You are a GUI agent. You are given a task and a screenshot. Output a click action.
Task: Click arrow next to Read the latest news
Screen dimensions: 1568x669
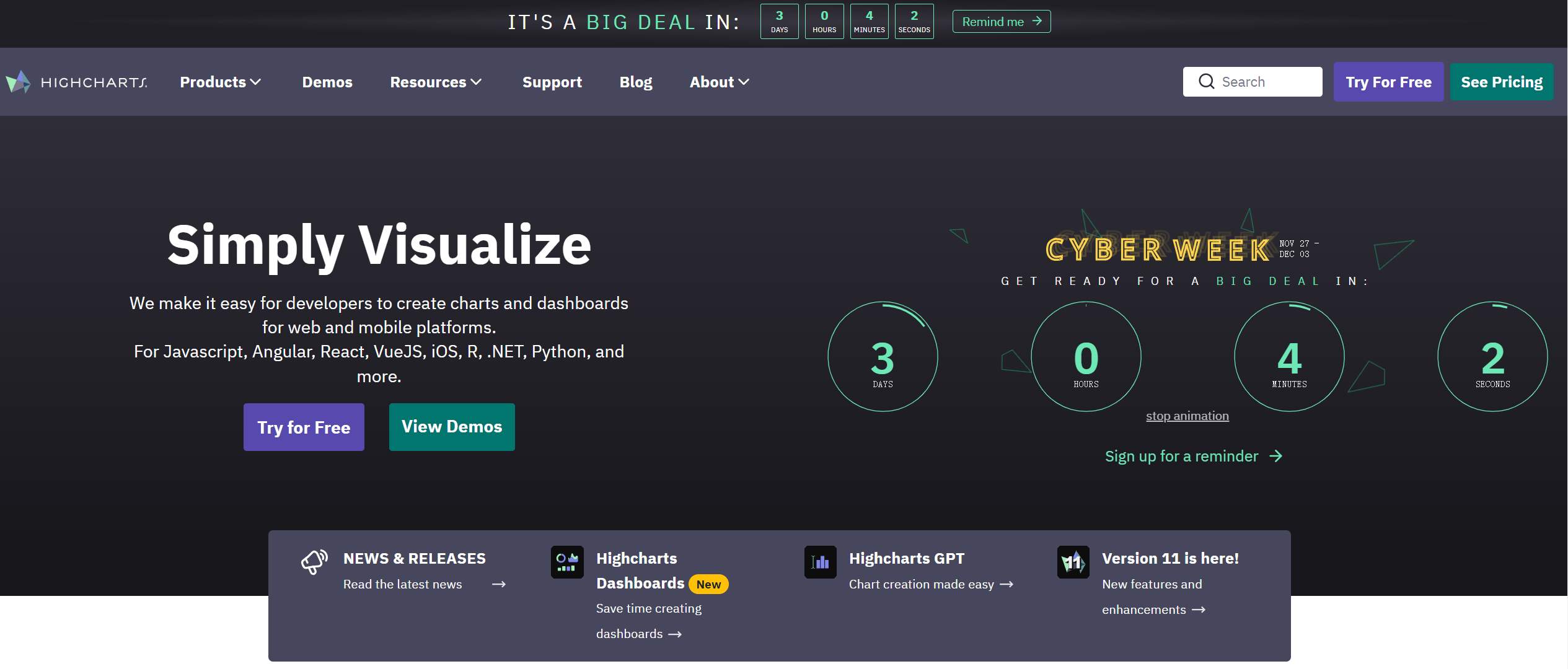499,584
